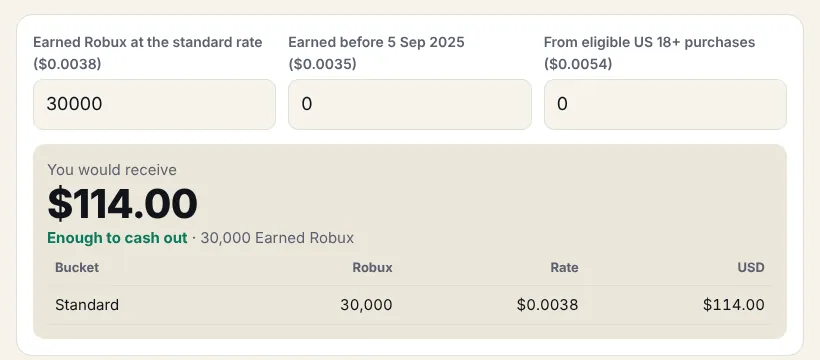This screenshot has width=820, height=360.
Task: Click the 'Earned Robux at the standard rate' label
Action: 147,42
